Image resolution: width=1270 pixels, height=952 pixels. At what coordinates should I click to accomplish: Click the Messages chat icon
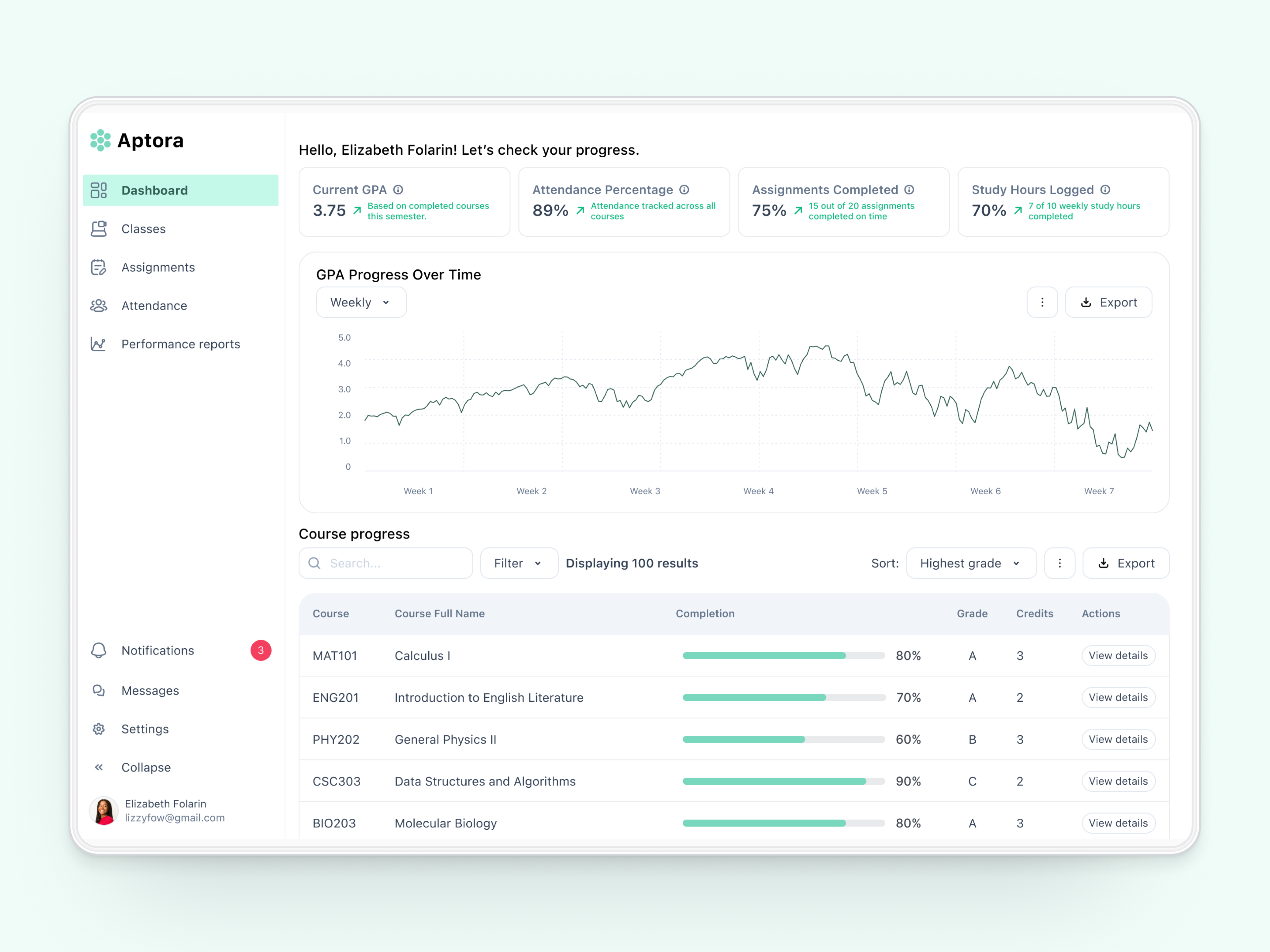coord(99,690)
